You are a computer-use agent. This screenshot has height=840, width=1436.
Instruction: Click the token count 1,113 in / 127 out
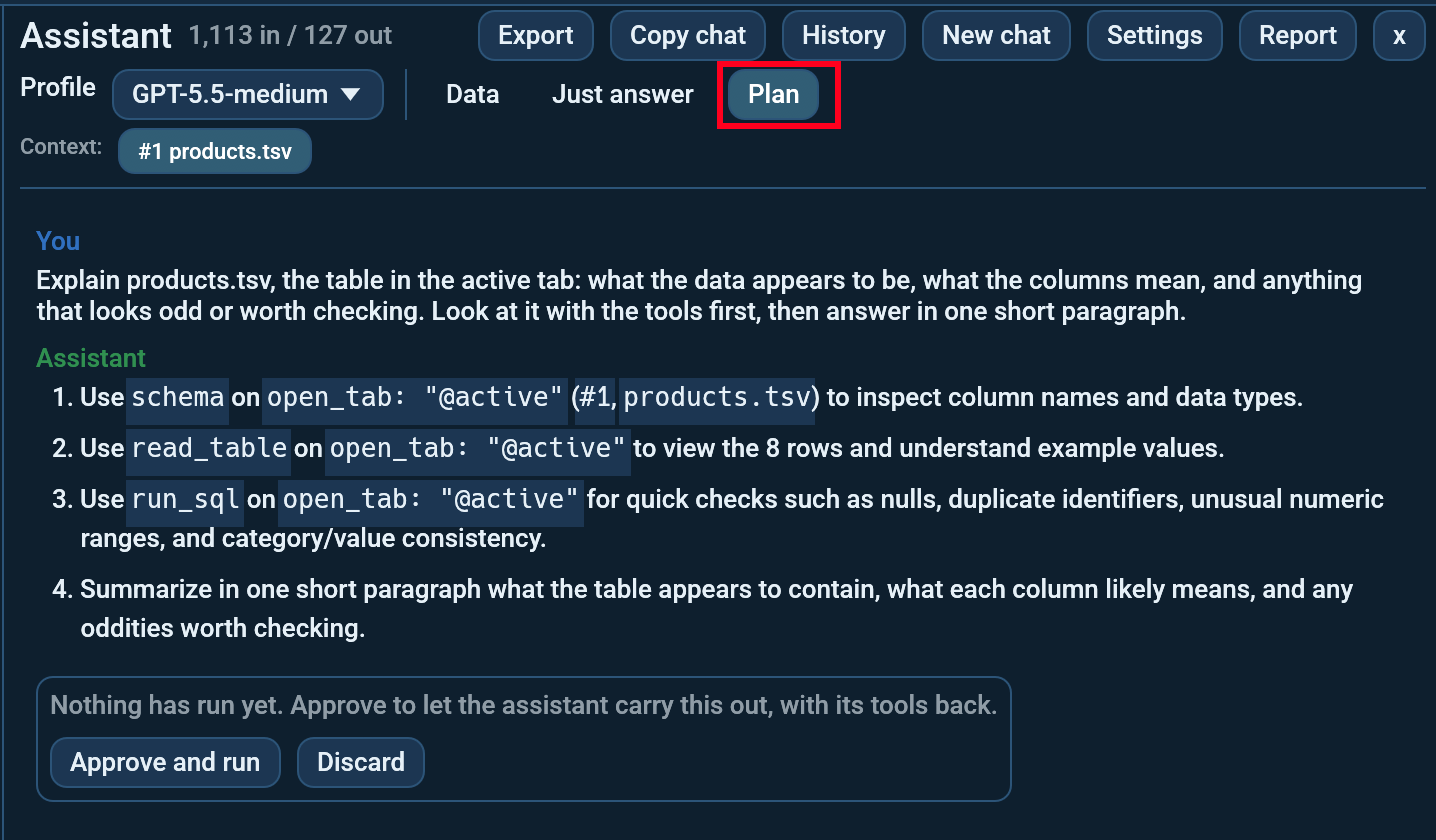(x=290, y=36)
